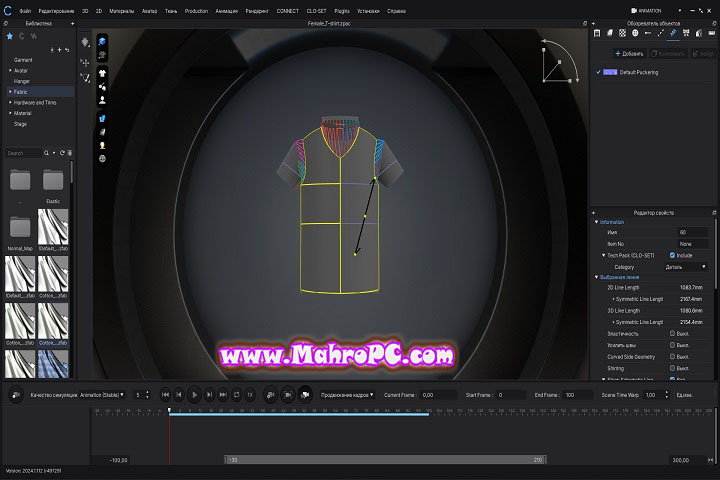Open the Scene tab icon in Object Browser
The width and height of the screenshot is (720, 480).
pyautogui.click(x=597, y=33)
